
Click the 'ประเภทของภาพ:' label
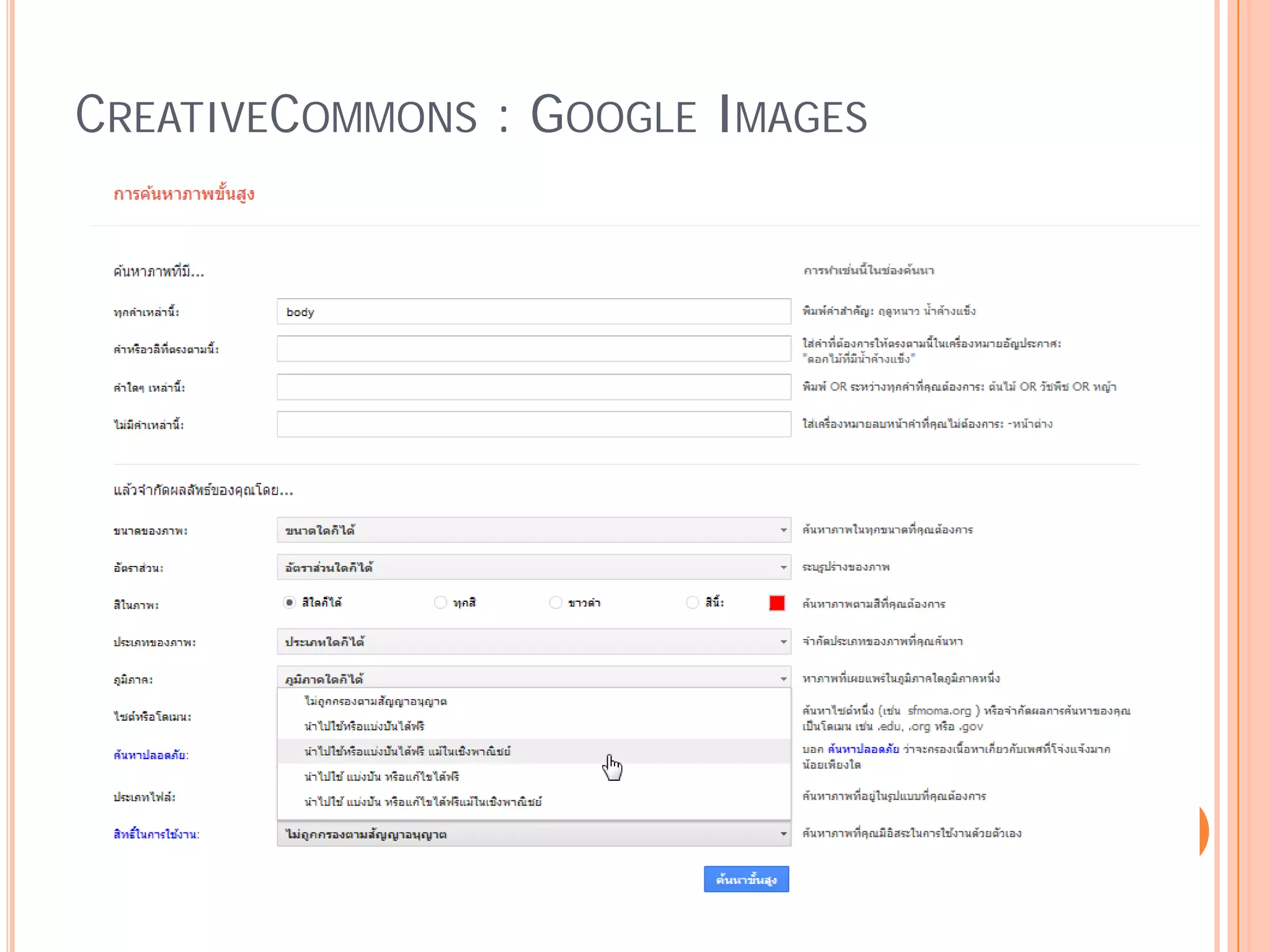pyautogui.click(x=154, y=642)
